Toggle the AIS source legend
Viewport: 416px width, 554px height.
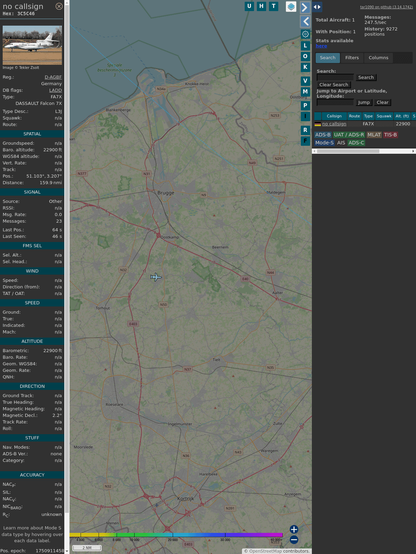click(x=341, y=143)
